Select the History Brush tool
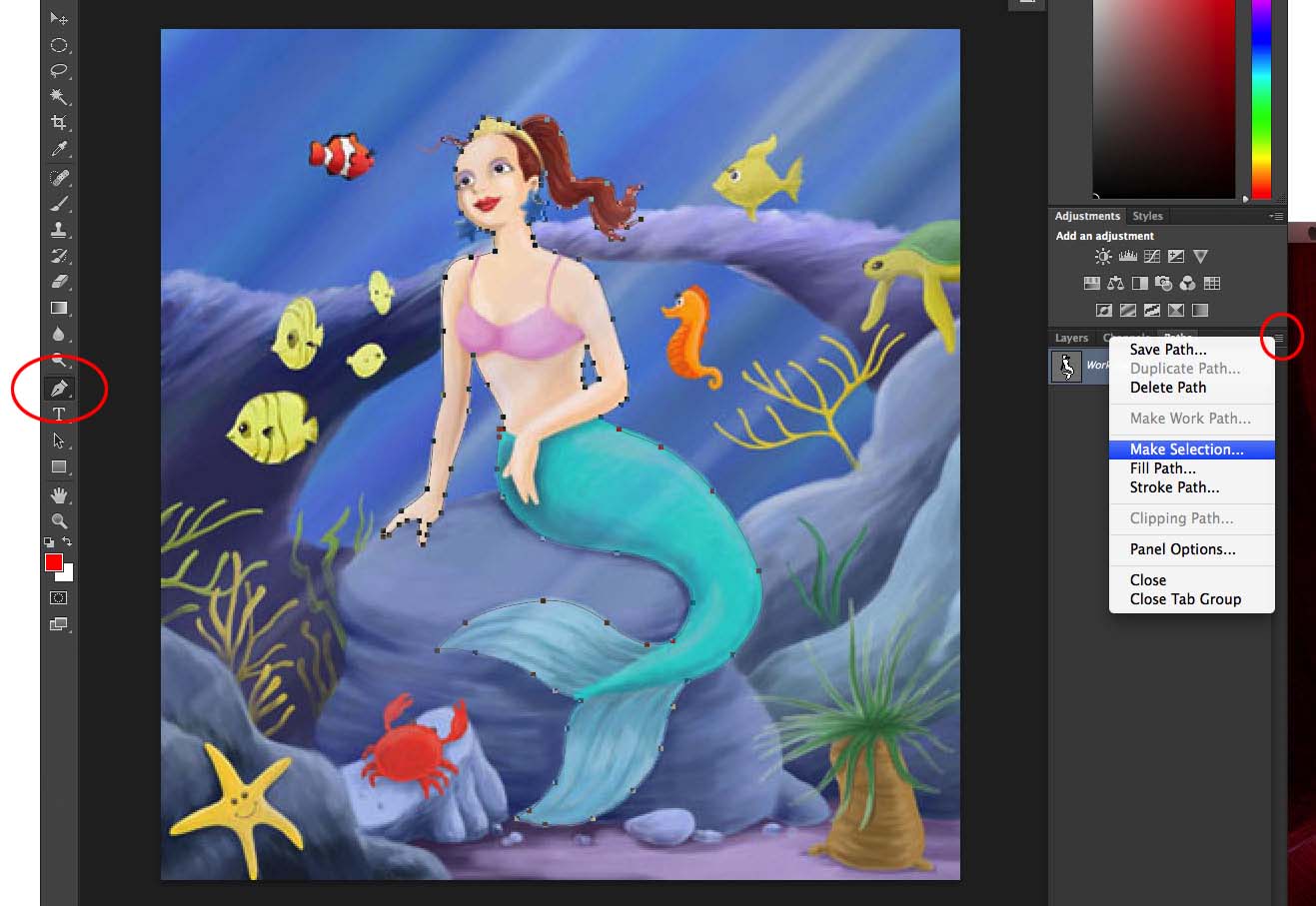1316x906 pixels. (59, 256)
